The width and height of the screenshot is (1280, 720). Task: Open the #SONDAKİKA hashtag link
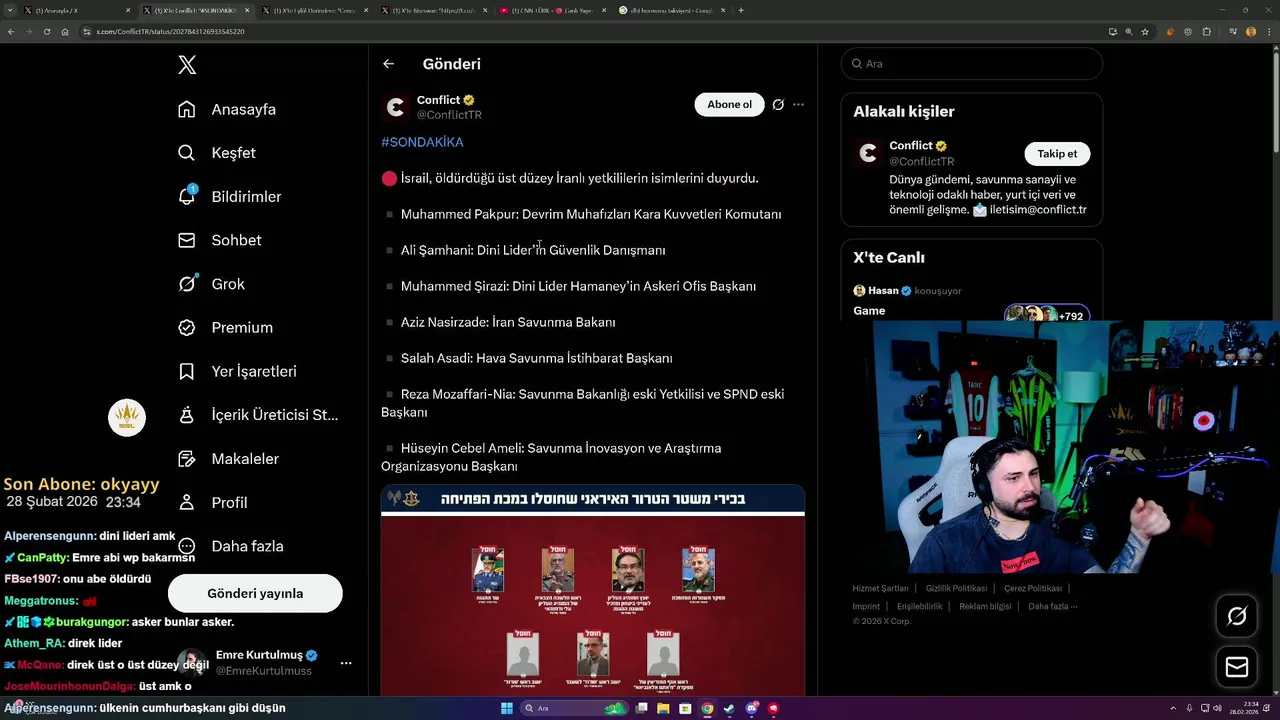(422, 142)
